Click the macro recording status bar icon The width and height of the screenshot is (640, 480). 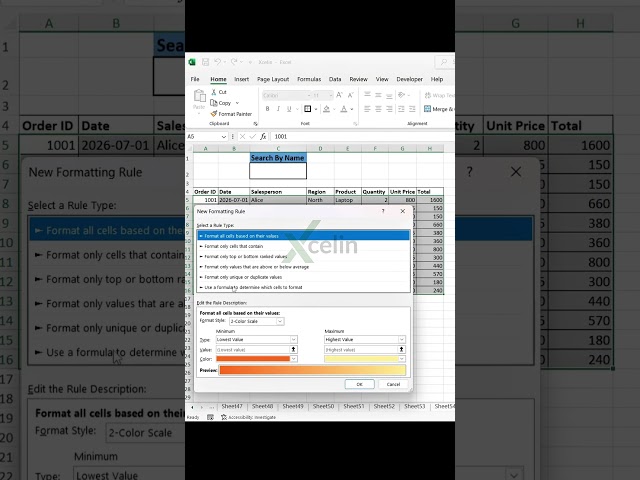click(210, 417)
